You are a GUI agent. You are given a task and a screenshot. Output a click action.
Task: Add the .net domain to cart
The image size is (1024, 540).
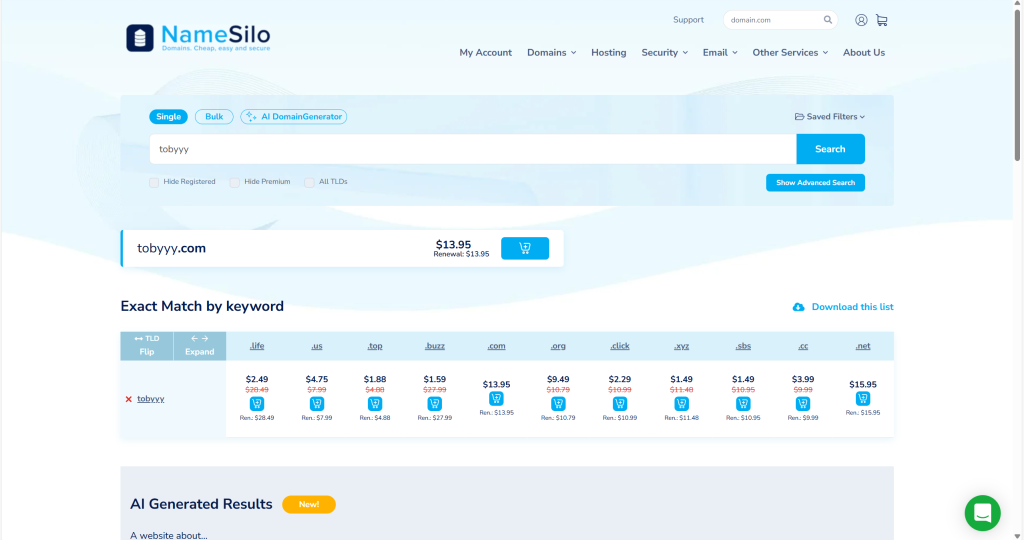[863, 398]
